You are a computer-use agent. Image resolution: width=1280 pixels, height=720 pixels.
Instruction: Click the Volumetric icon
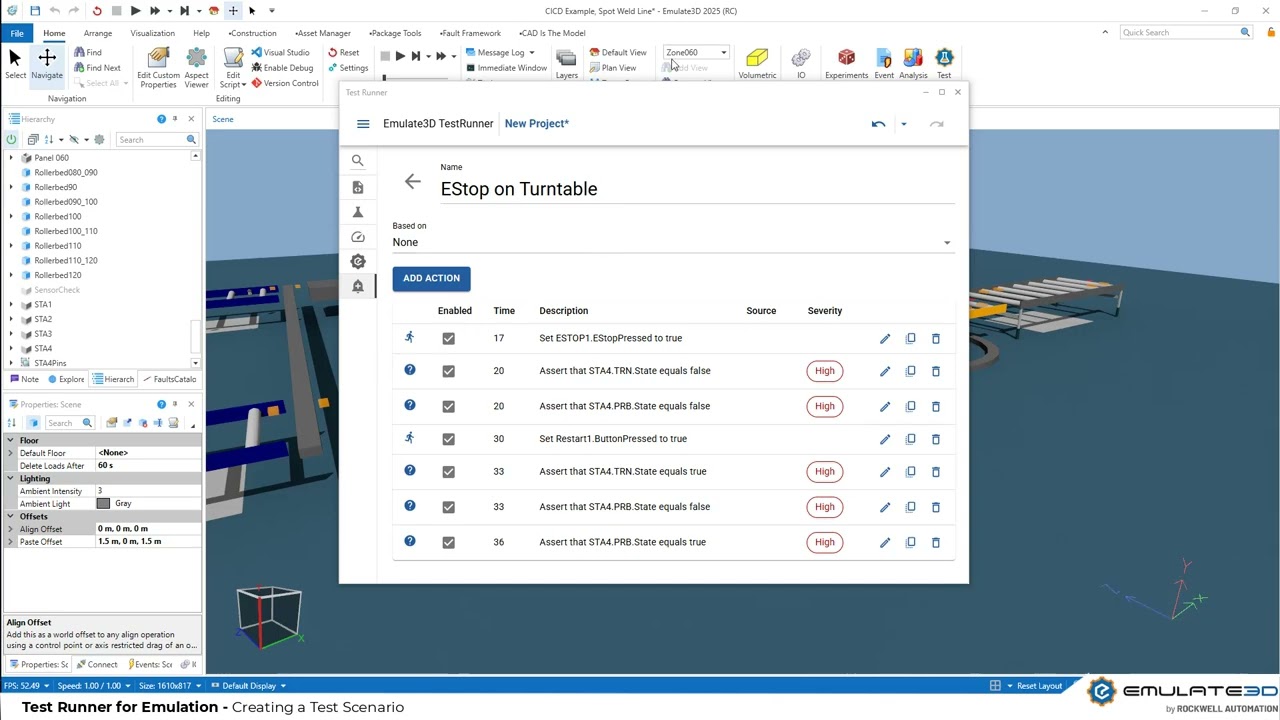tap(757, 64)
